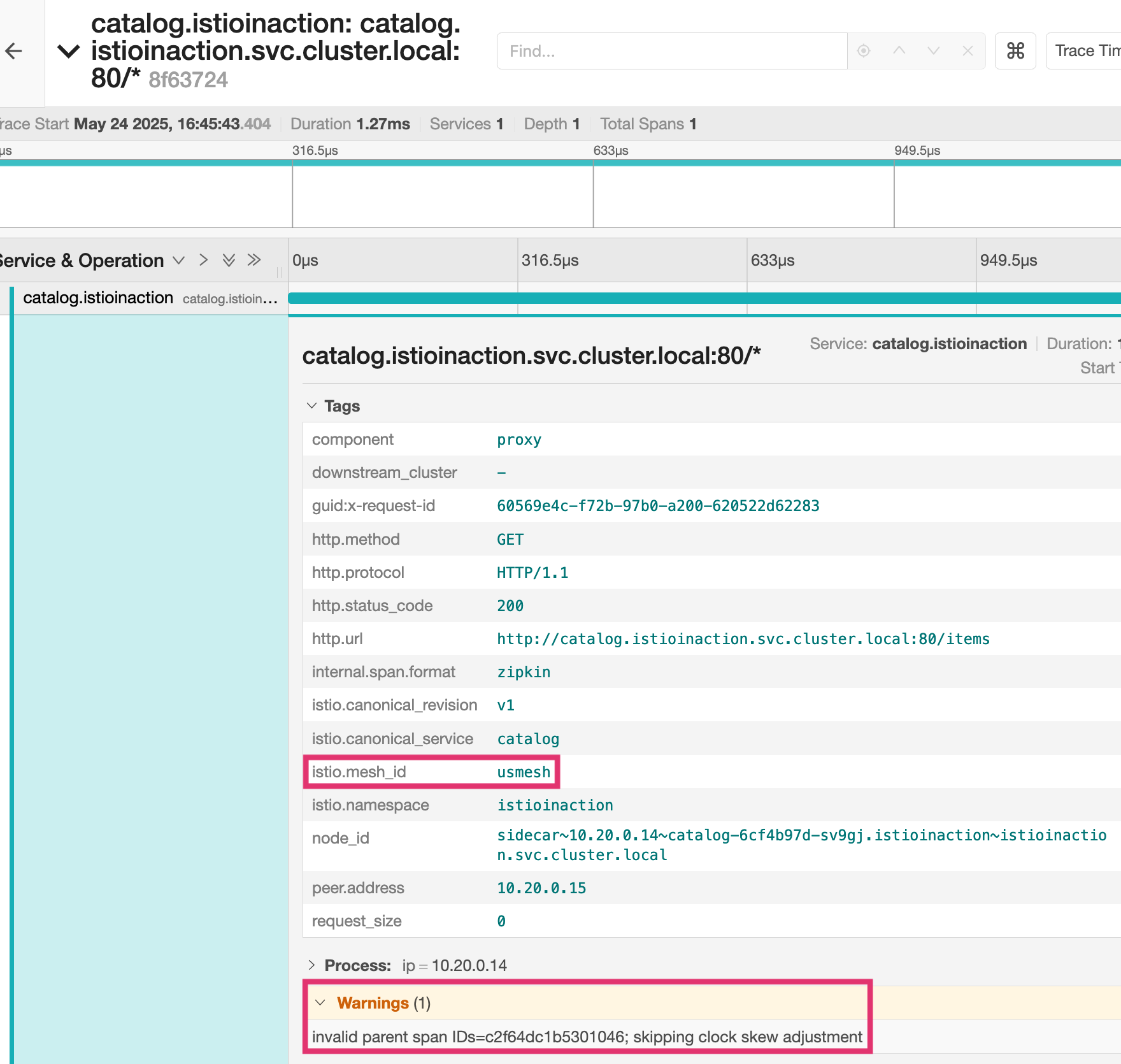The width and height of the screenshot is (1121, 1064).
Task: Click the http.protocol value HTTP/1.1
Action: coord(532,573)
